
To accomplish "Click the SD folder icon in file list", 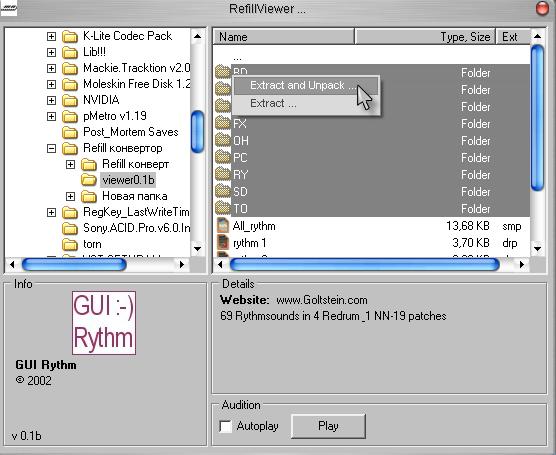I will (223, 191).
